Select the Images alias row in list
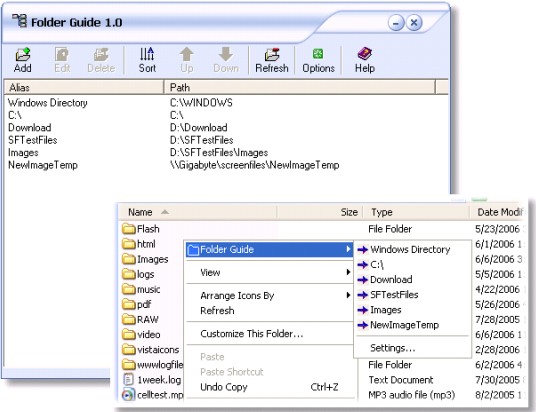This screenshot has height=412, width=536. point(23,152)
